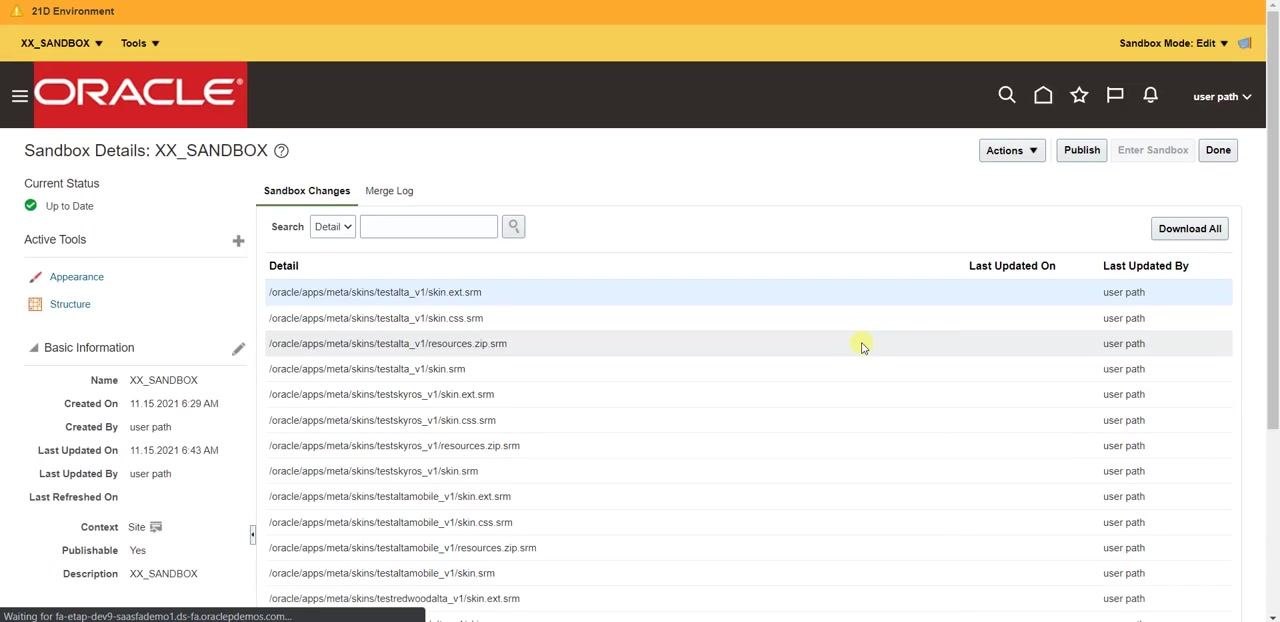Click the Publishable value Yes
Image resolution: width=1280 pixels, height=622 pixels.
click(138, 550)
